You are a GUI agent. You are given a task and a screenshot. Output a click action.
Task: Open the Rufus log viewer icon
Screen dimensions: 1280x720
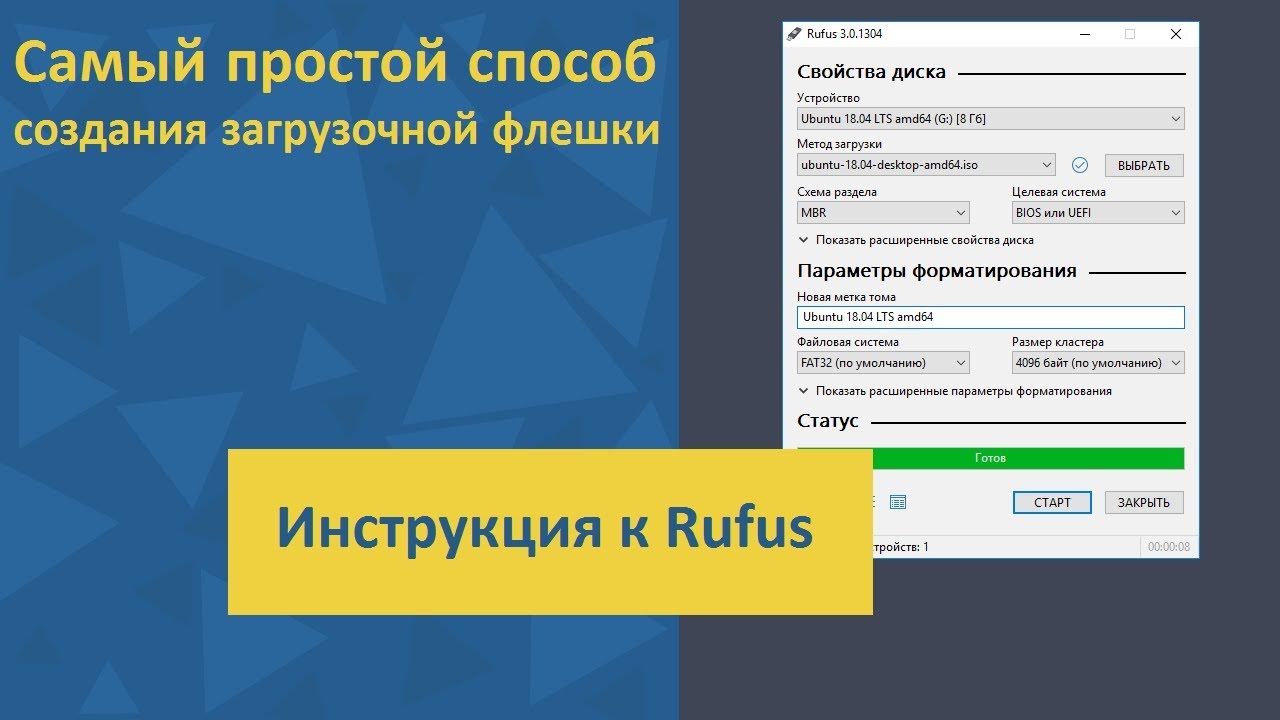point(898,502)
